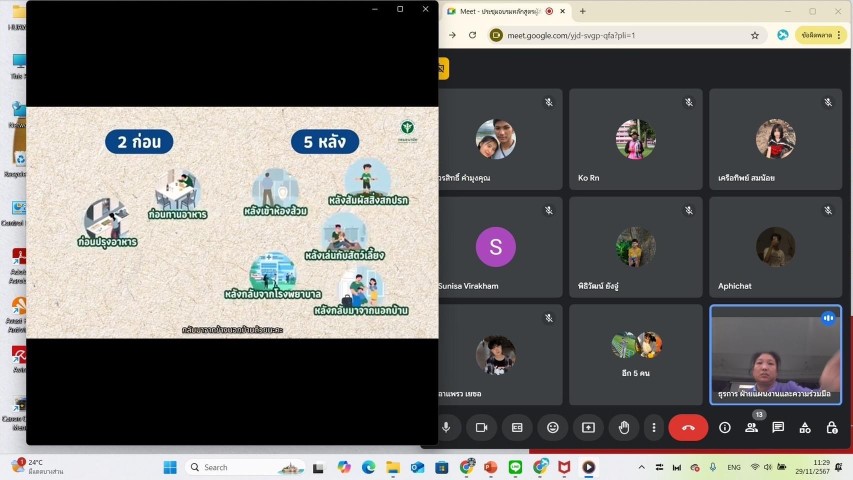This screenshot has height=480, width=853.
Task: Open Meet's three-dot more options menu
Action: point(653,427)
